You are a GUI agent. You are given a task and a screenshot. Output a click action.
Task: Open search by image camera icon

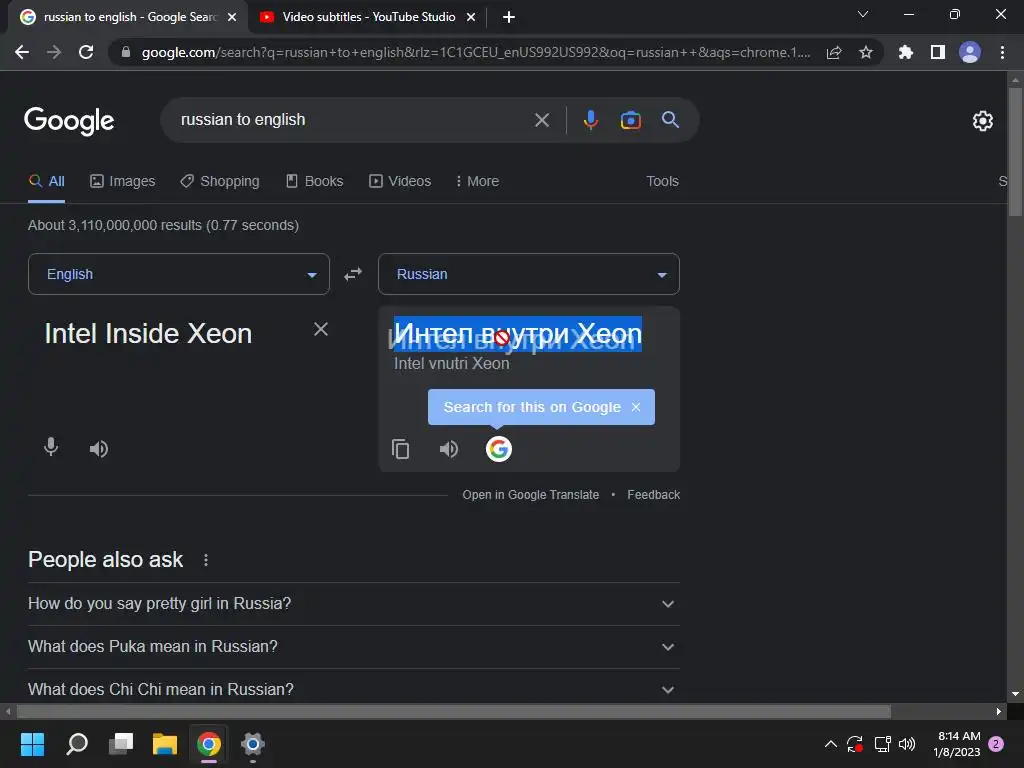click(x=630, y=120)
